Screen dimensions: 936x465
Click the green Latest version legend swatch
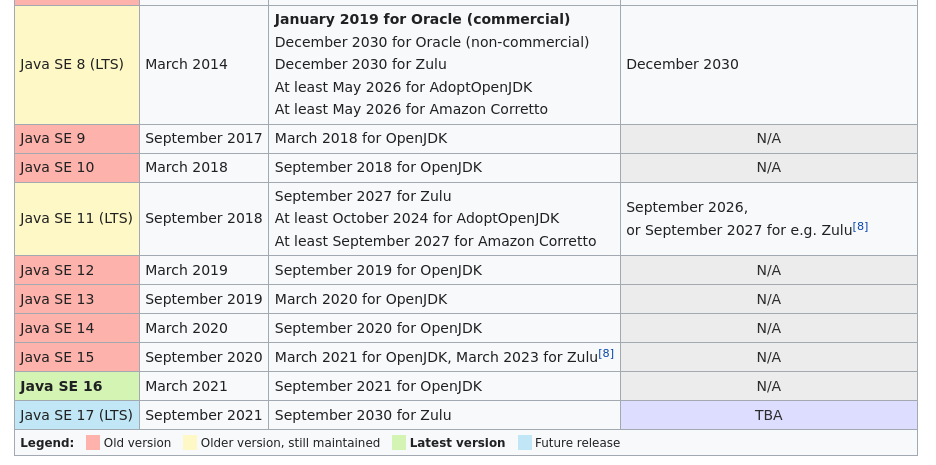[x=399, y=443]
